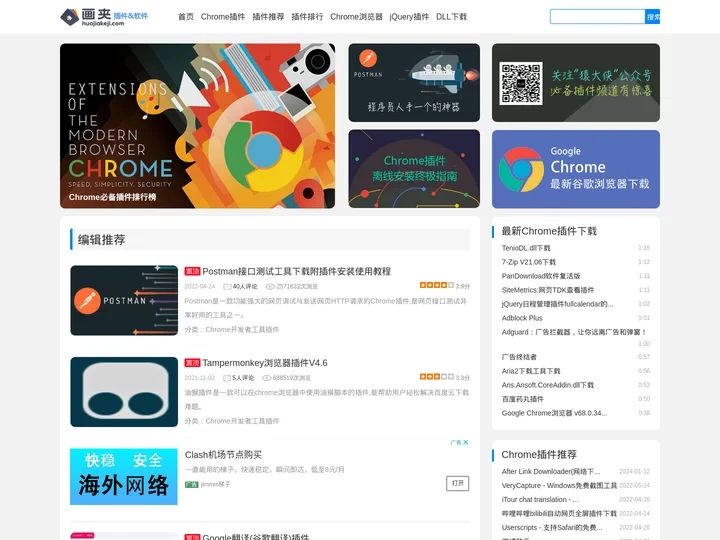Image resolution: width=720 pixels, height=540 pixels.
Task: Click the 广告 info label icon
Action: (456, 442)
